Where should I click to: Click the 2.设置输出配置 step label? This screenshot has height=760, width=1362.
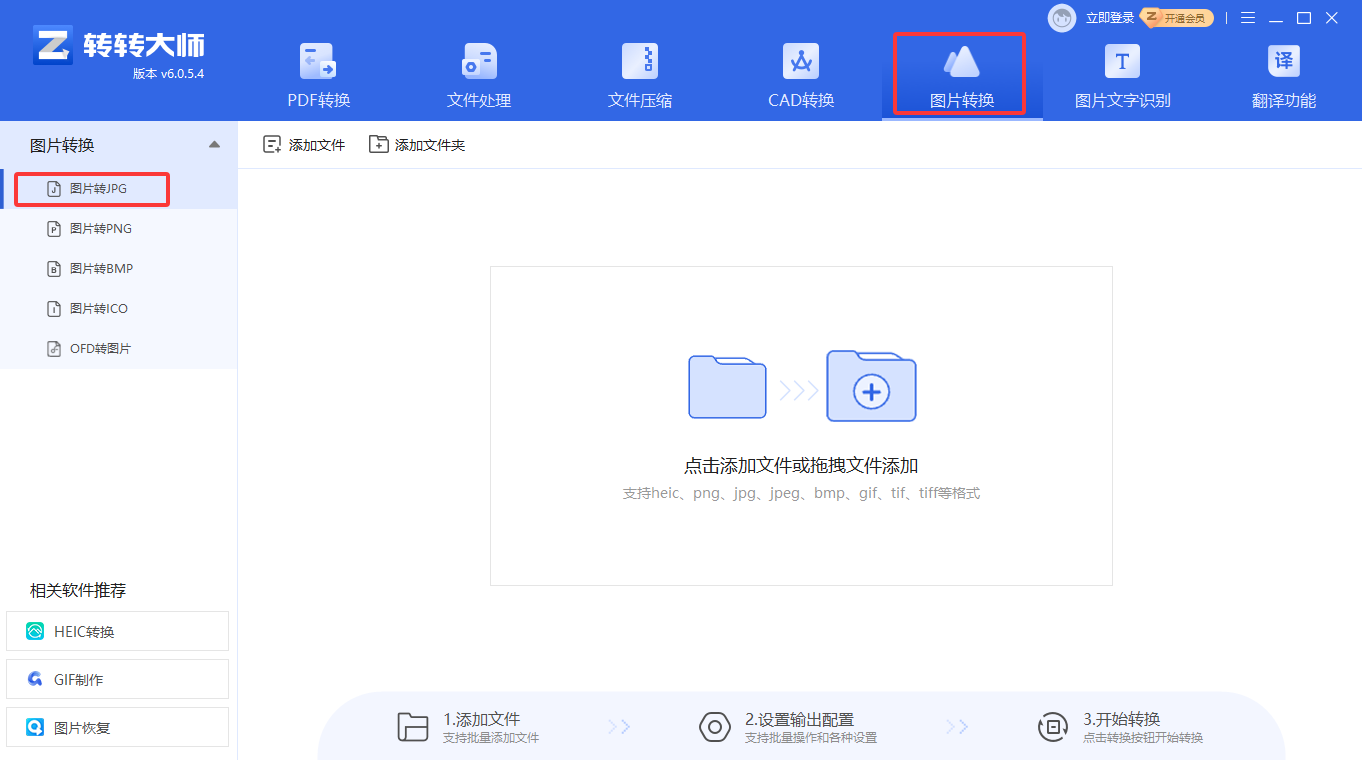(799, 719)
